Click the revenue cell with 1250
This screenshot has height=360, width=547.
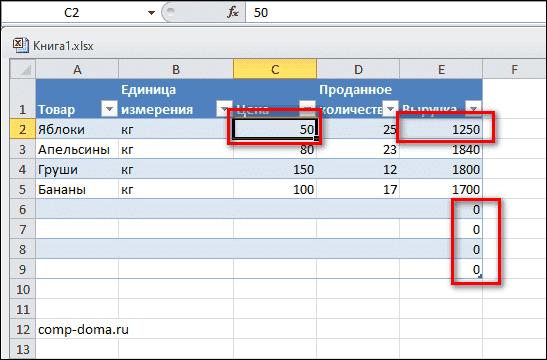[441, 129]
